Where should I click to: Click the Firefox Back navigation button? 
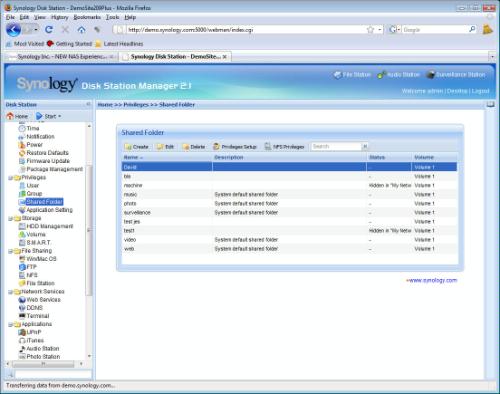click(x=13, y=30)
